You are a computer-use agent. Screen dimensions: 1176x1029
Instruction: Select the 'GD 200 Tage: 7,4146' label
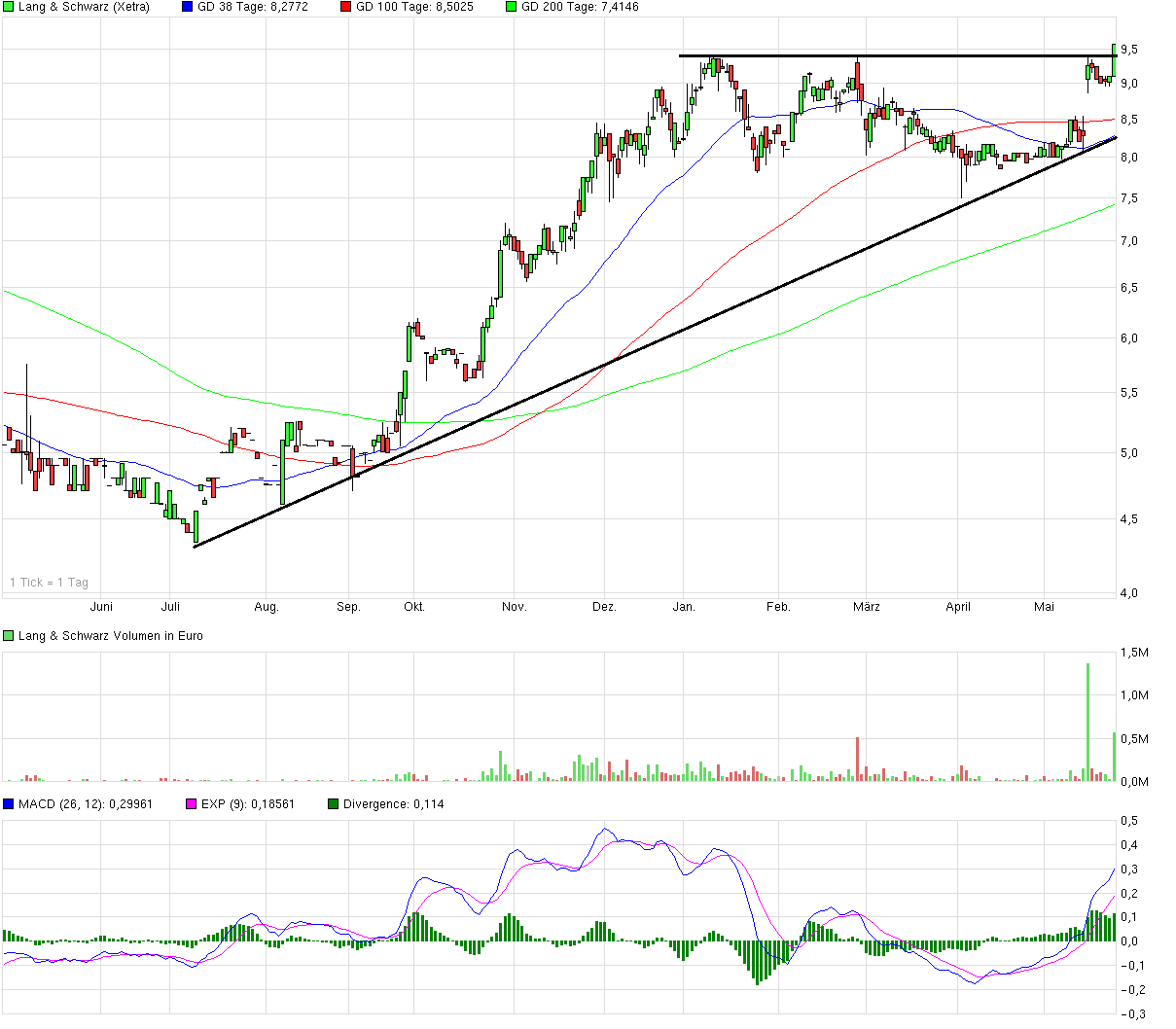580,7
